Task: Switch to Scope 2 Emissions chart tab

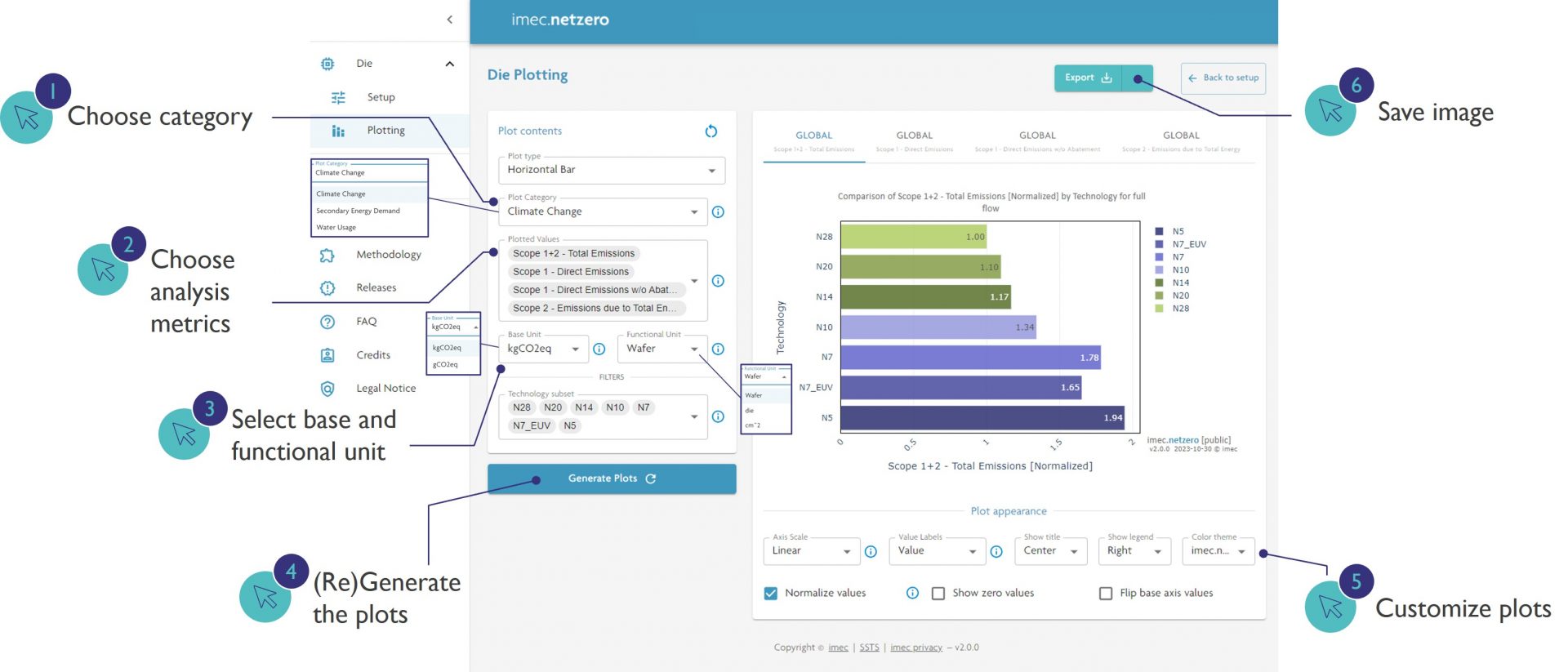Action: click(1181, 141)
